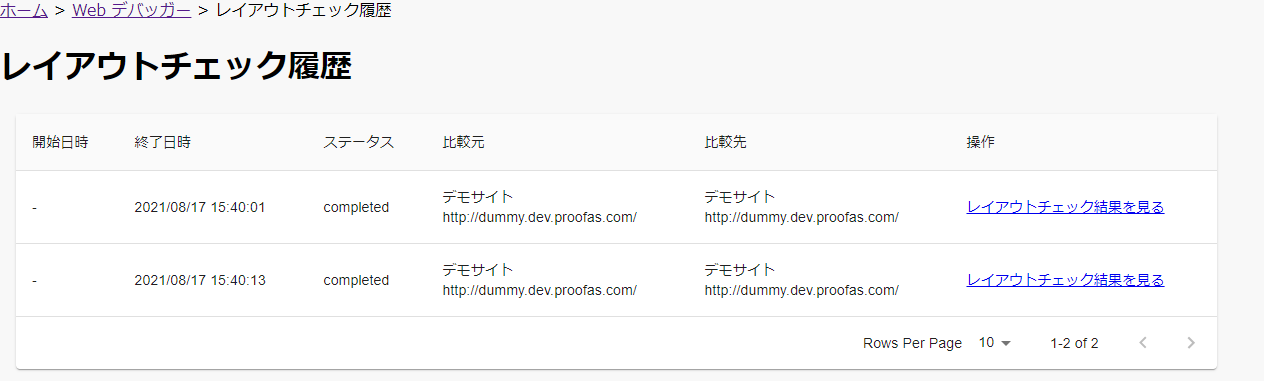Viewport: 1264px width, 381px height.
Task: Click the レイアウトチェック履歴 page heading
Action: [x=176, y=66]
